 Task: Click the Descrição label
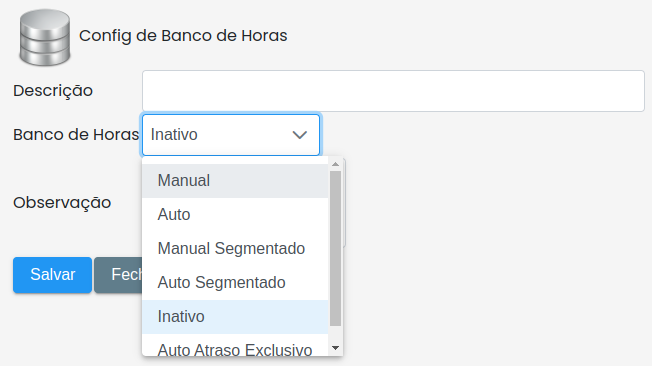pos(53,91)
